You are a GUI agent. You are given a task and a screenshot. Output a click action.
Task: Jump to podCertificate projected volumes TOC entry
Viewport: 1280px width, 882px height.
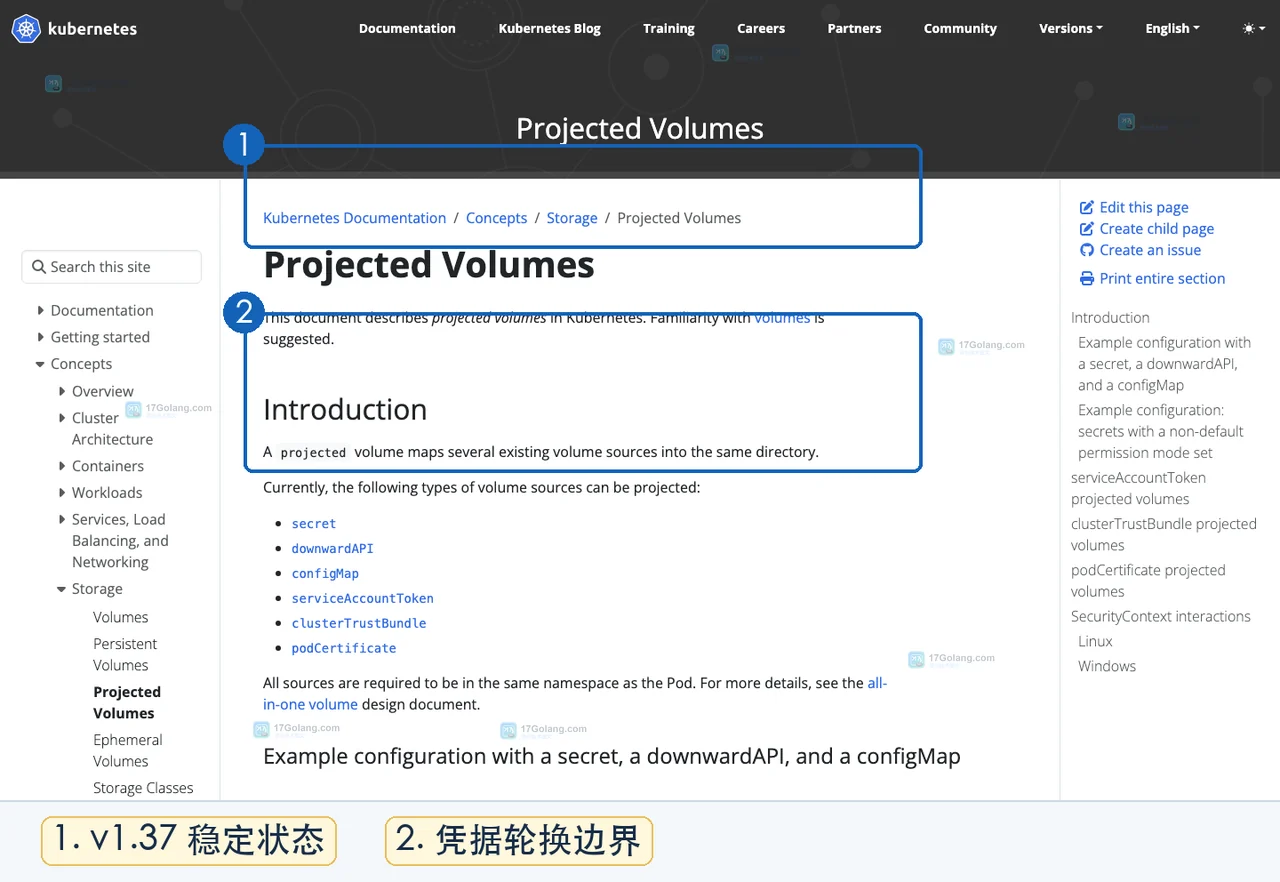[1148, 580]
